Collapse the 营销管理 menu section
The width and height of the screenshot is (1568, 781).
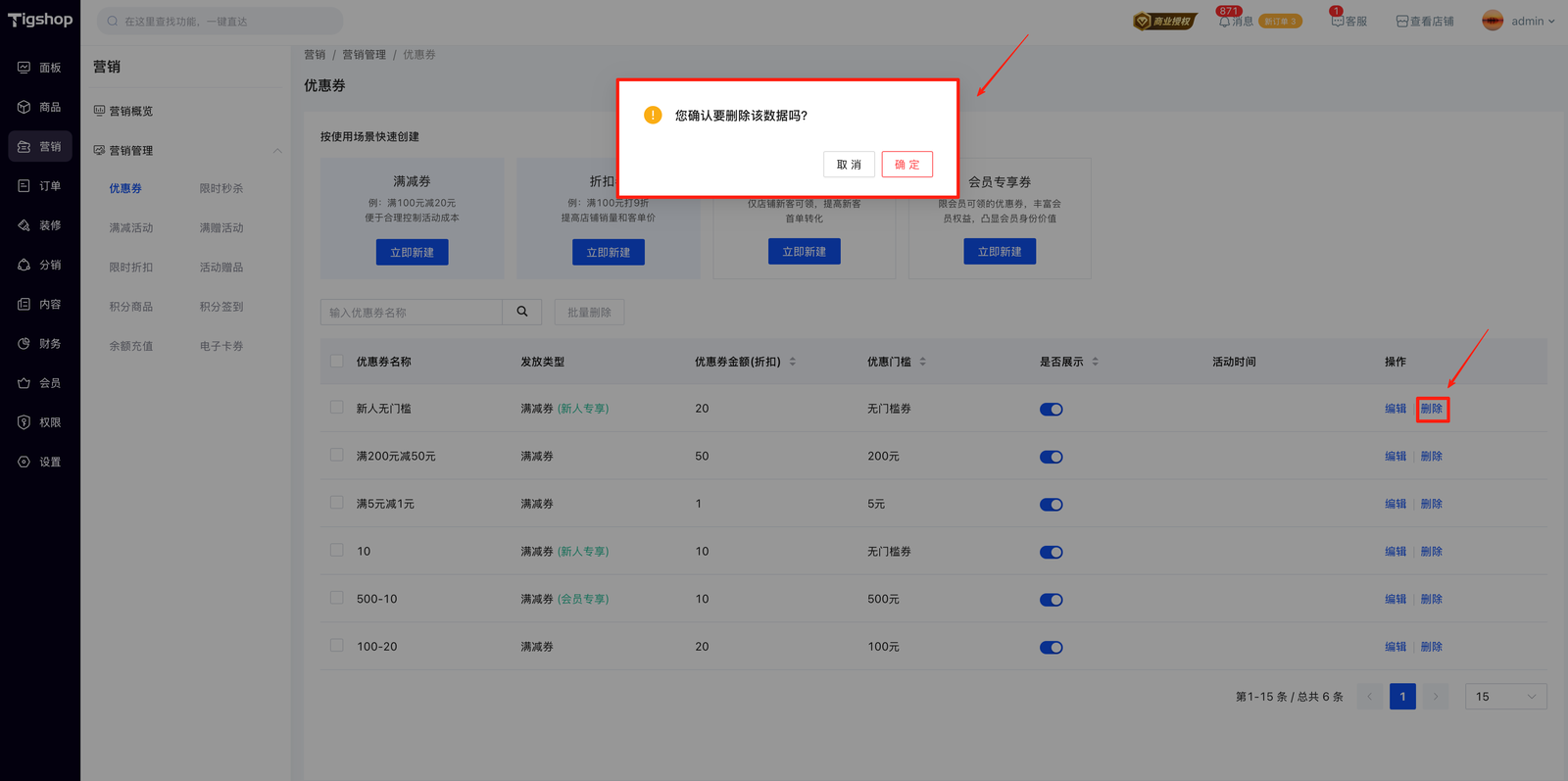(277, 151)
